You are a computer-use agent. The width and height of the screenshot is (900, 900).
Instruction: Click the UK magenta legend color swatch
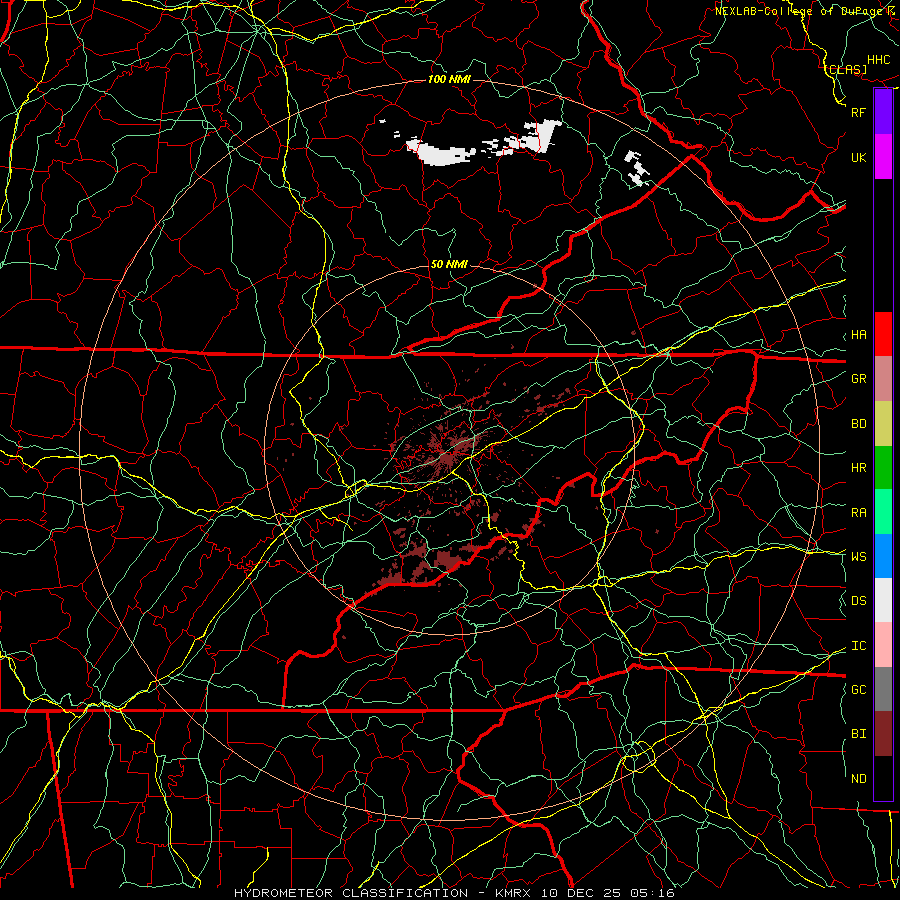click(883, 157)
